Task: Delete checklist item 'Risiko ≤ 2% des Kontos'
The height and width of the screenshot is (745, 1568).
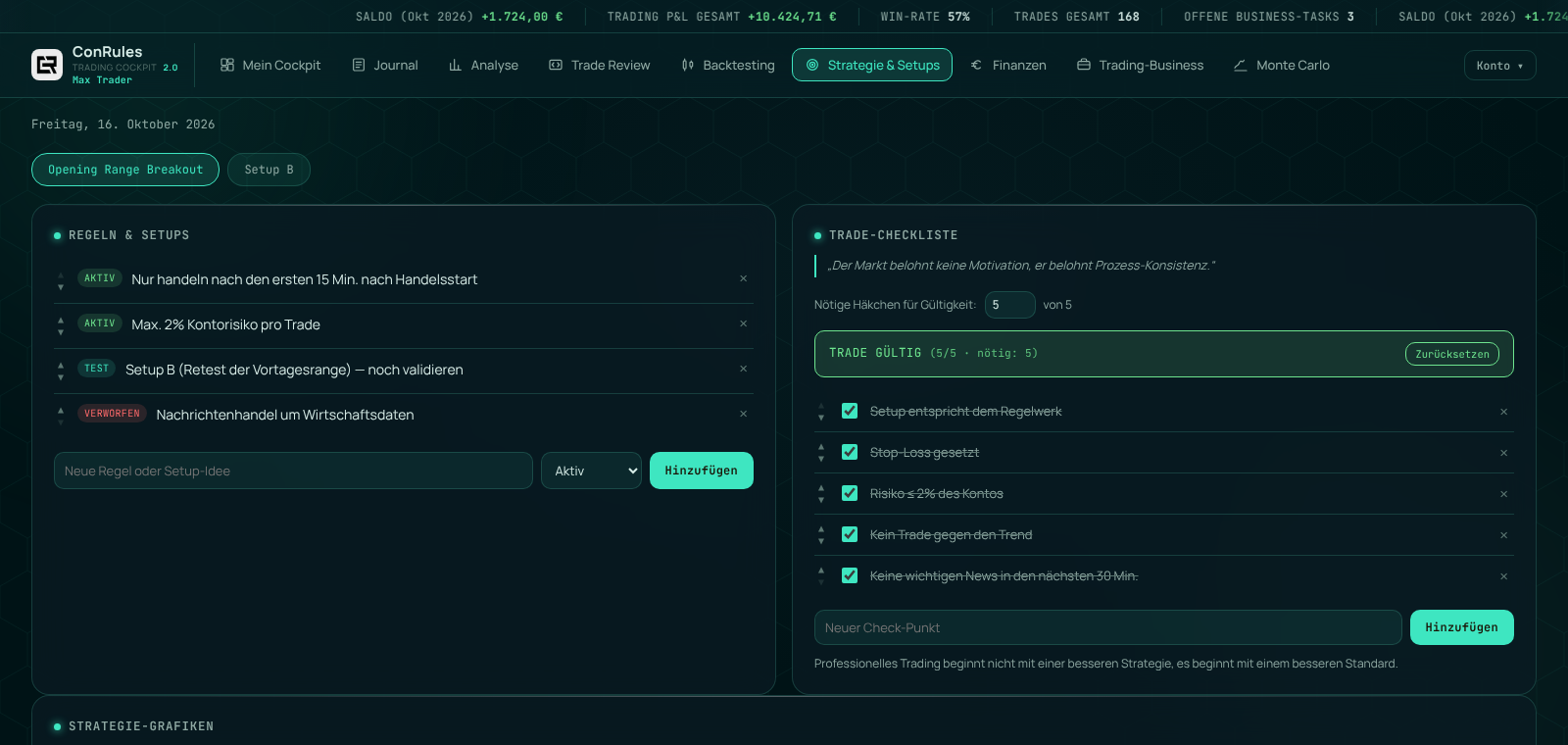Action: (1503, 494)
